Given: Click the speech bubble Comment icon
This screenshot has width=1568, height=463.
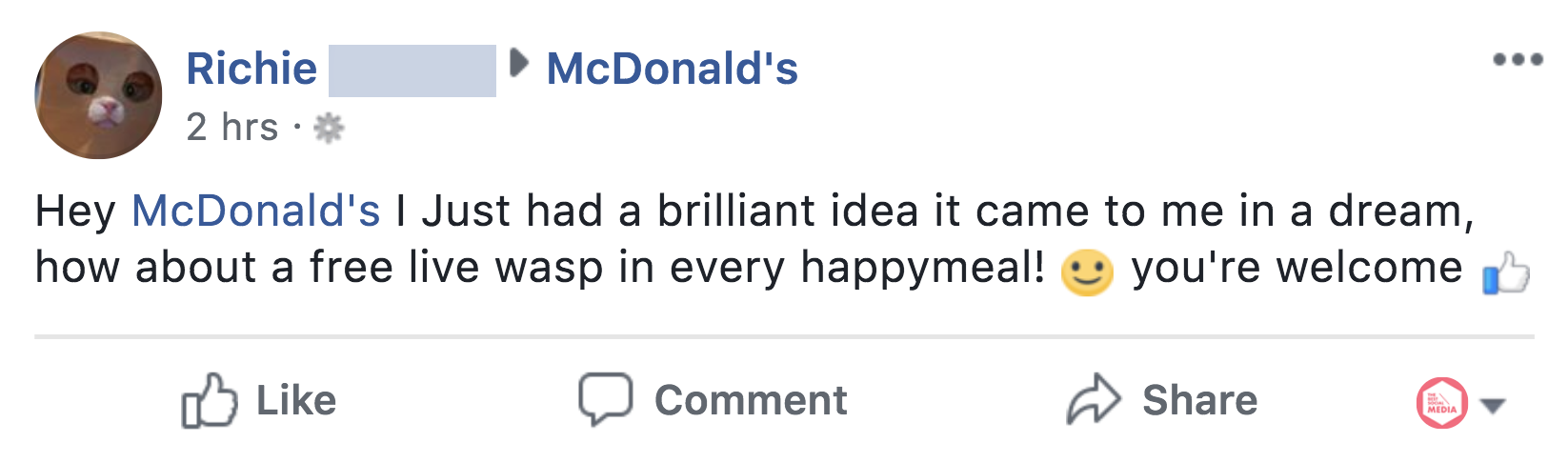Looking at the screenshot, I should coord(605,399).
